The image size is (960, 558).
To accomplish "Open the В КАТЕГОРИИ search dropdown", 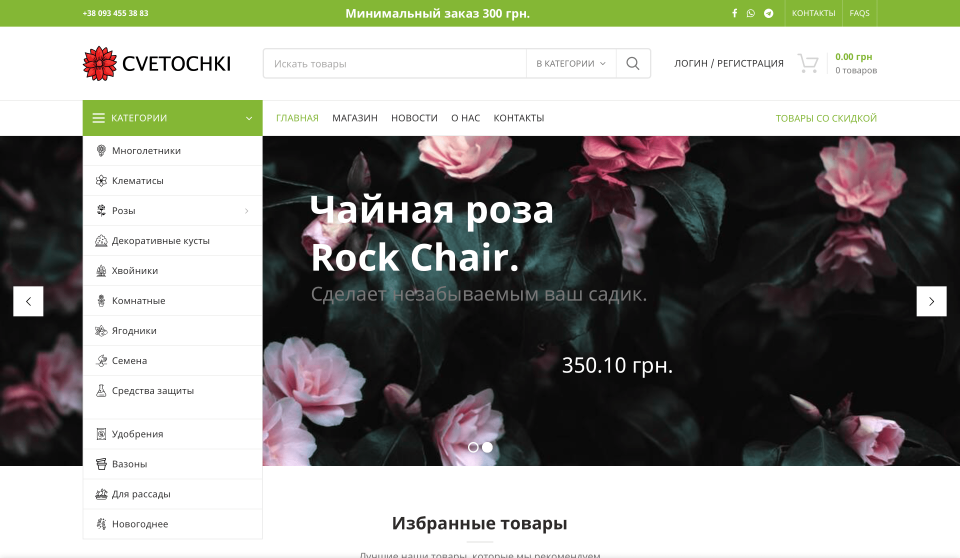I will 571,63.
